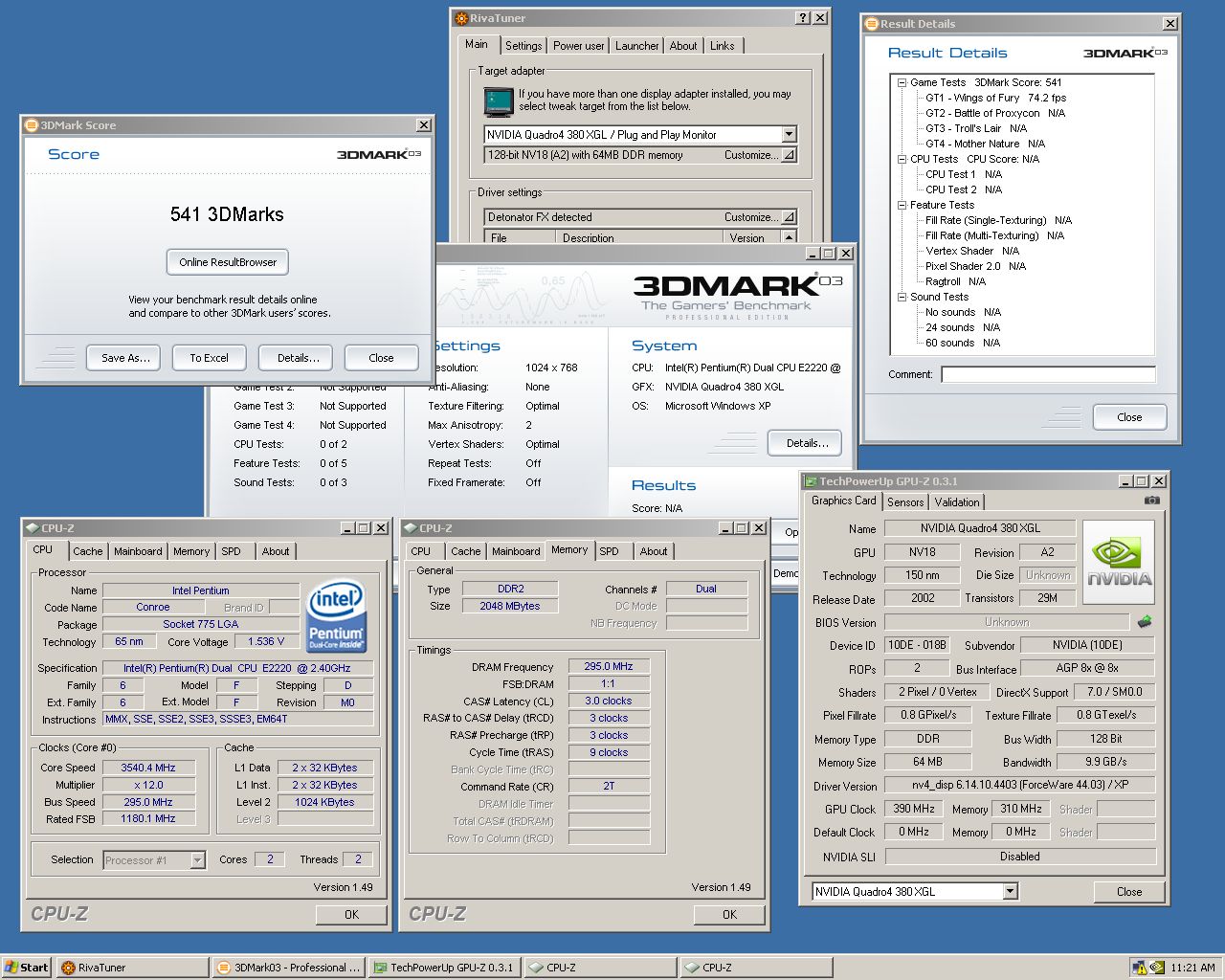This screenshot has width=1225, height=980.
Task: Click the 541 3DMarks score text
Action: click(227, 214)
